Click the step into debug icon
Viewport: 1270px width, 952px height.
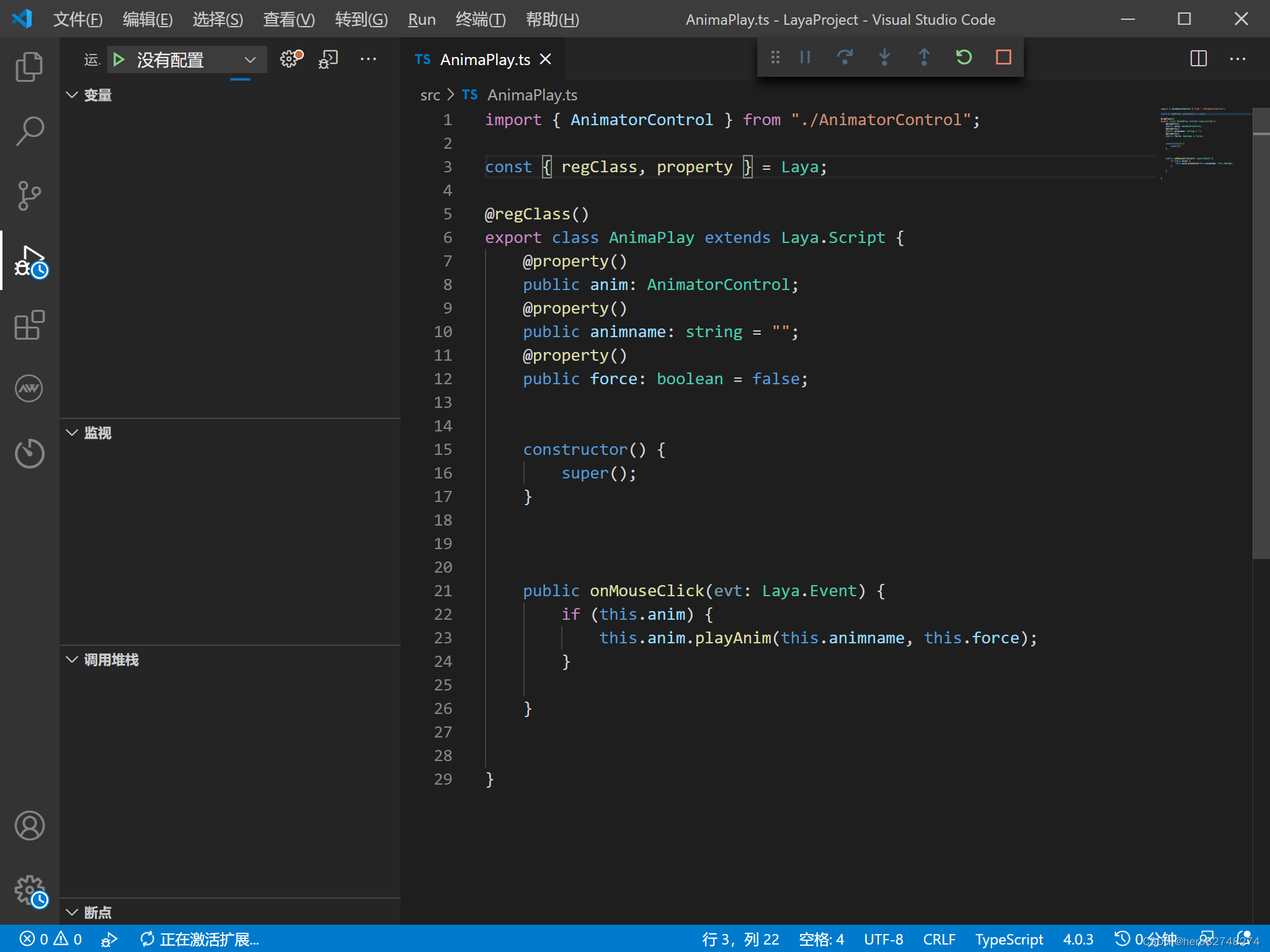click(x=884, y=57)
